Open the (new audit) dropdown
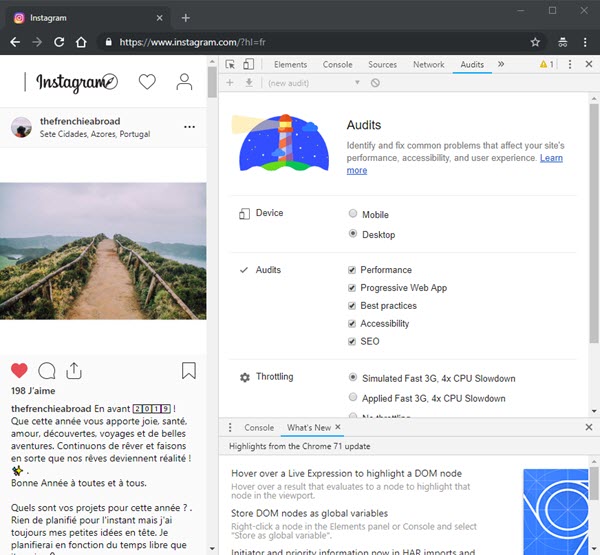 pyautogui.click(x=314, y=83)
